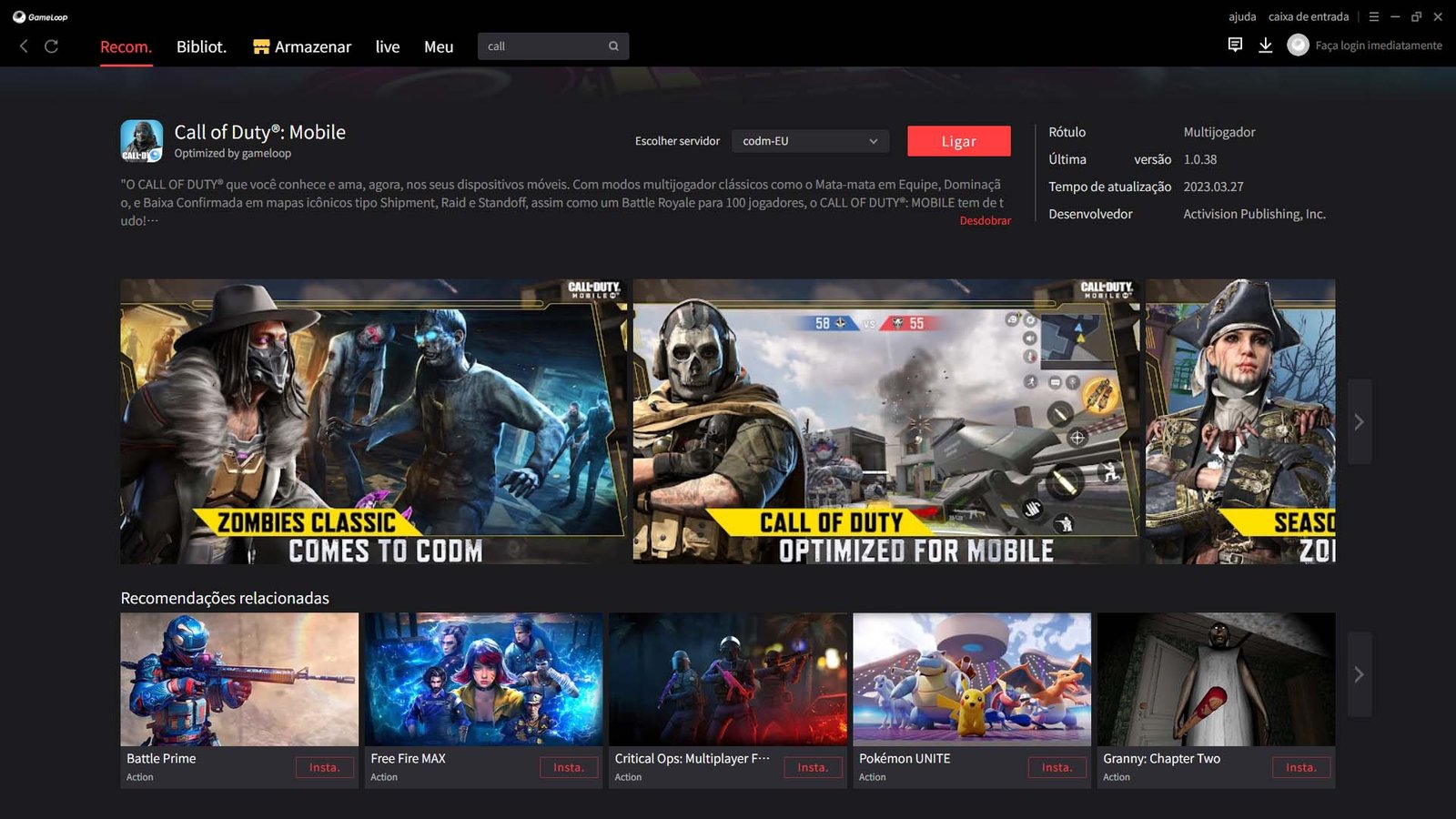
Task: Click the Call of Duty Mobile app icon
Action: click(142, 141)
